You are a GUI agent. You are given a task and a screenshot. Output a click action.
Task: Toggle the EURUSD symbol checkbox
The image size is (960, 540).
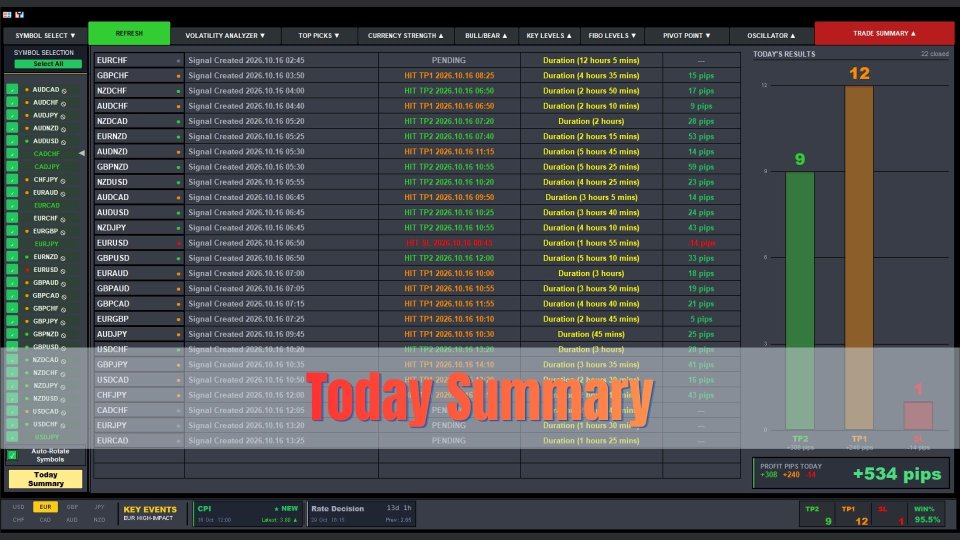coord(12,269)
